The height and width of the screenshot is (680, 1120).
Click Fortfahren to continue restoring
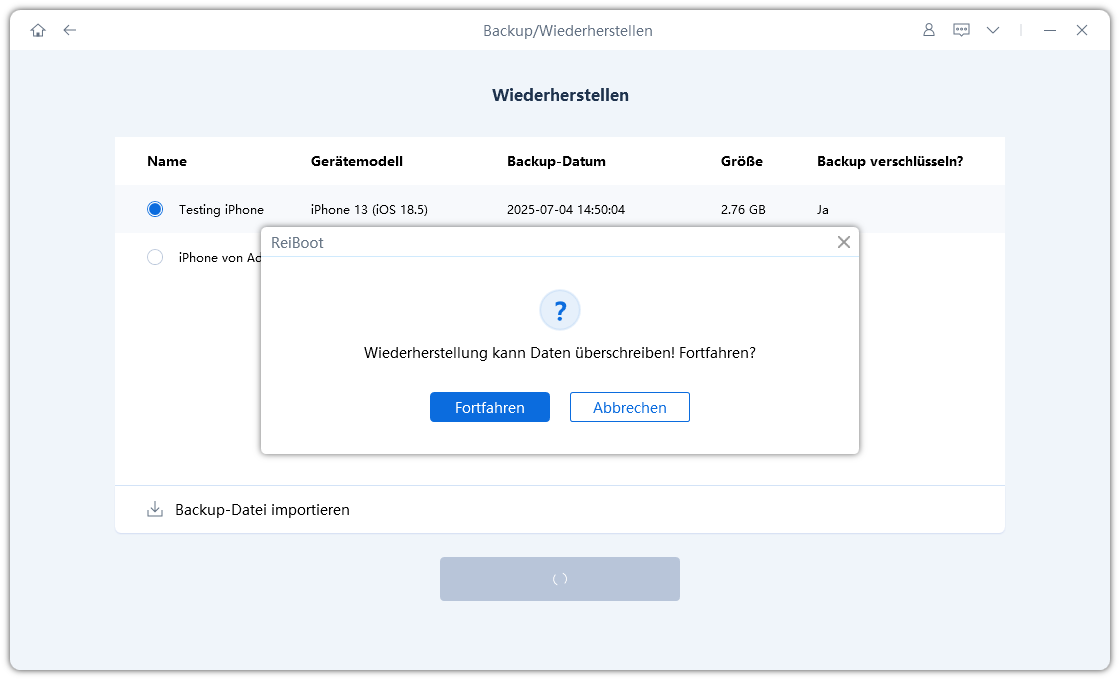click(x=489, y=407)
